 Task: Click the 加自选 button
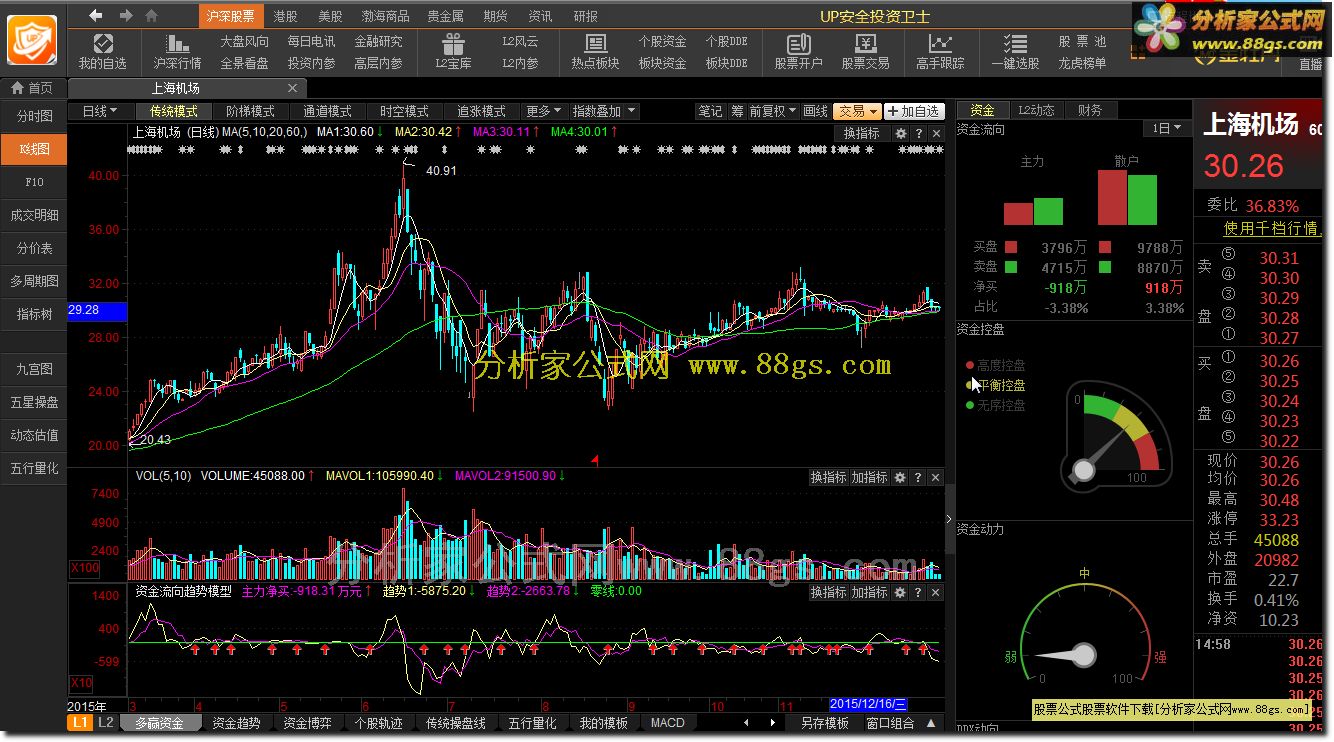coord(913,111)
